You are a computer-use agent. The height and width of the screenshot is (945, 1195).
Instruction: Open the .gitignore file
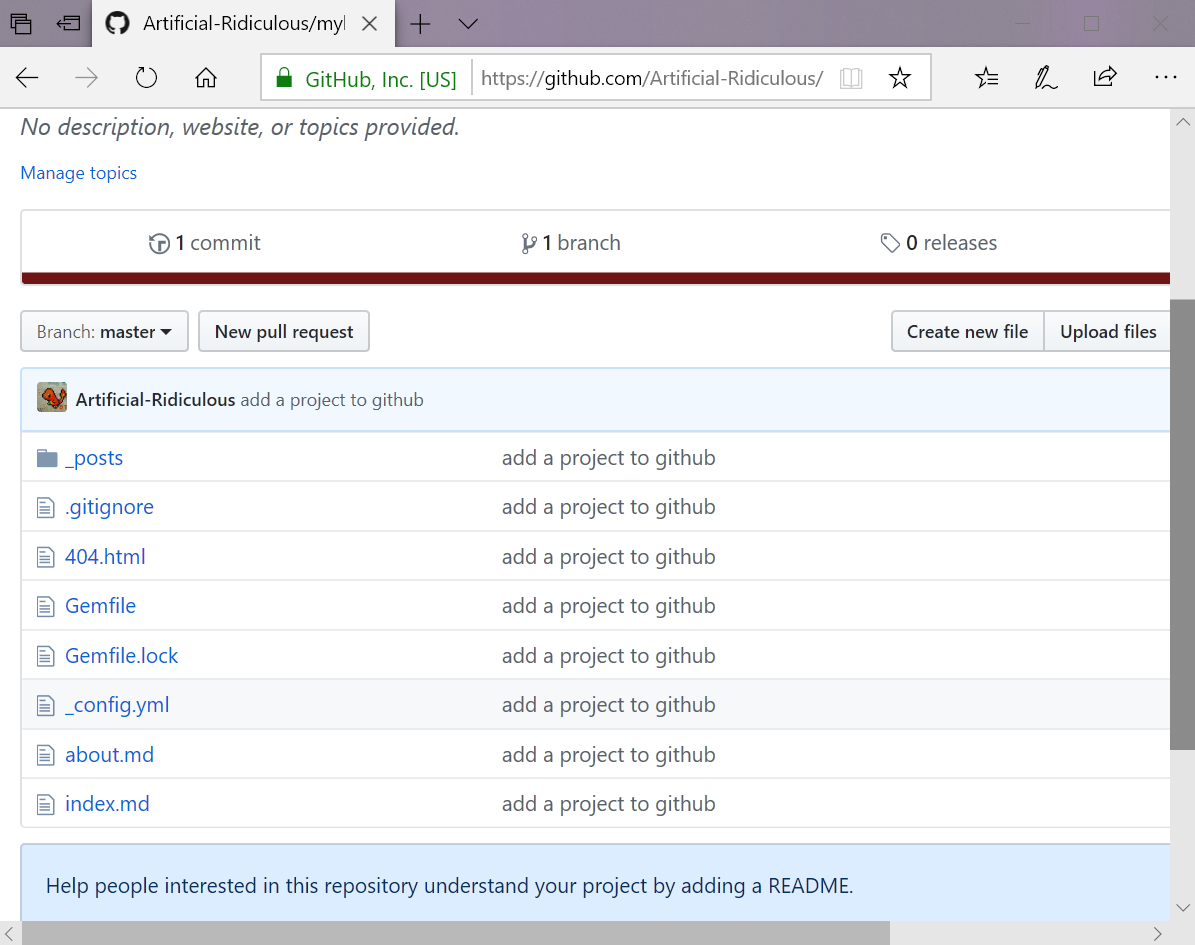109,508
